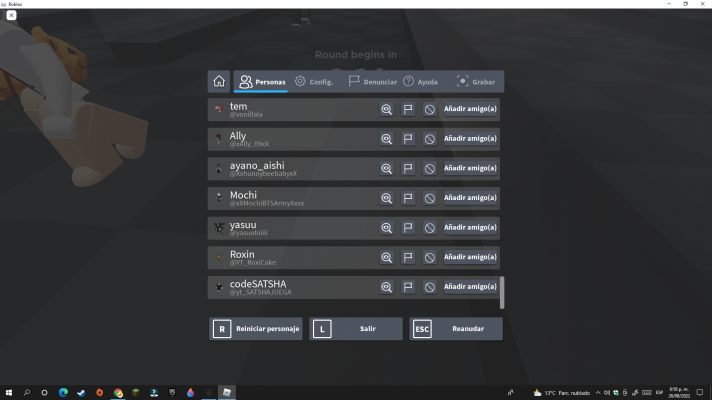Image resolution: width=712 pixels, height=400 pixels.
Task: Select tem's avatar thumbnail
Action: (x=219, y=109)
